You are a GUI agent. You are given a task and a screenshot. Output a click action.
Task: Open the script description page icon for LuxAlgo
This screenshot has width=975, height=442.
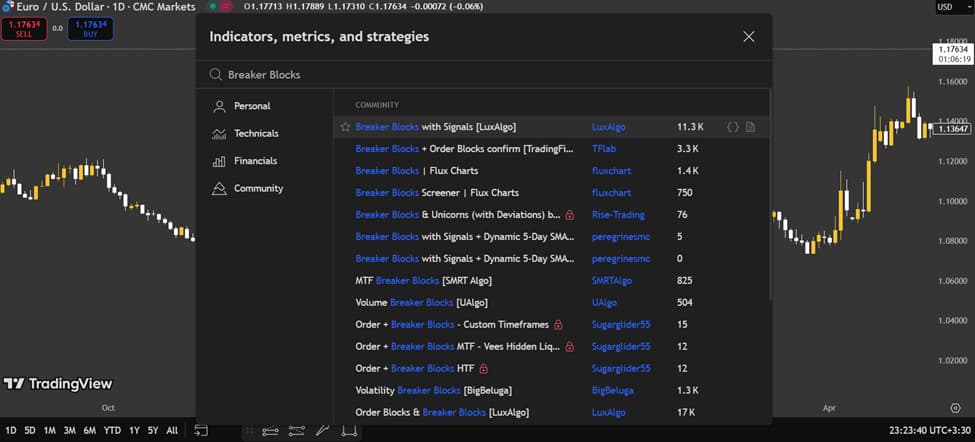click(751, 127)
